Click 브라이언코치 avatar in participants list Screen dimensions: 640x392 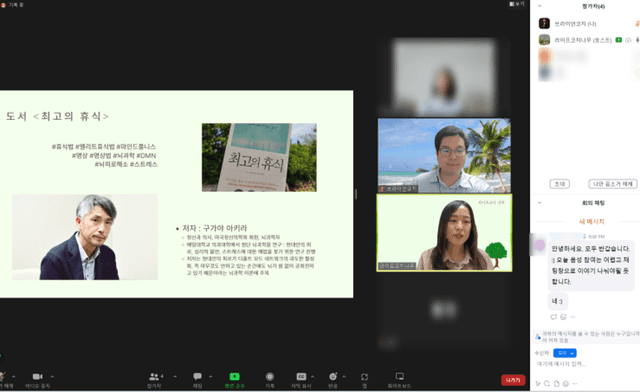click(x=544, y=24)
